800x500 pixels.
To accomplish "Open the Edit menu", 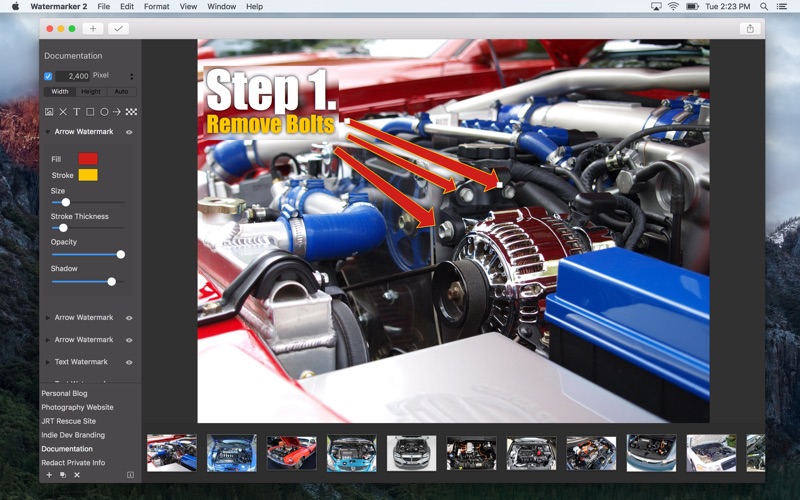I will (x=127, y=6).
